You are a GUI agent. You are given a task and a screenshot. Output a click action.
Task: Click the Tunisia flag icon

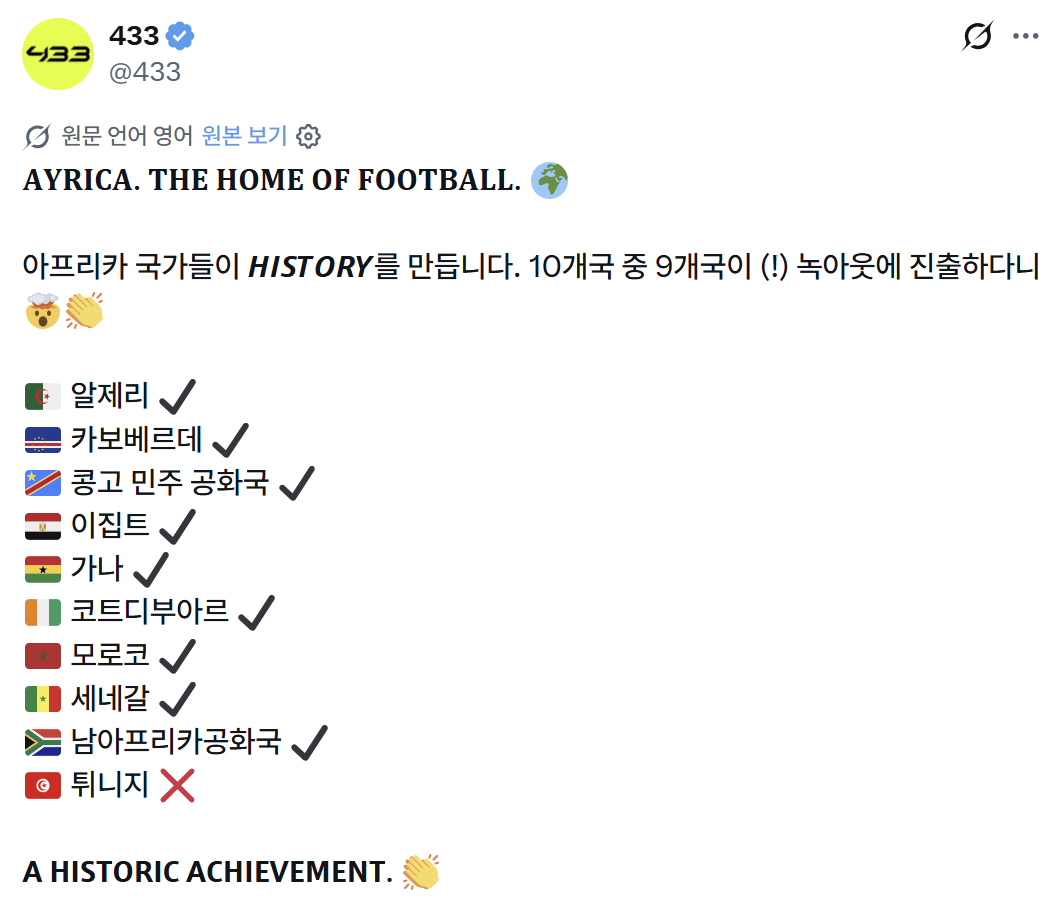[x=43, y=785]
